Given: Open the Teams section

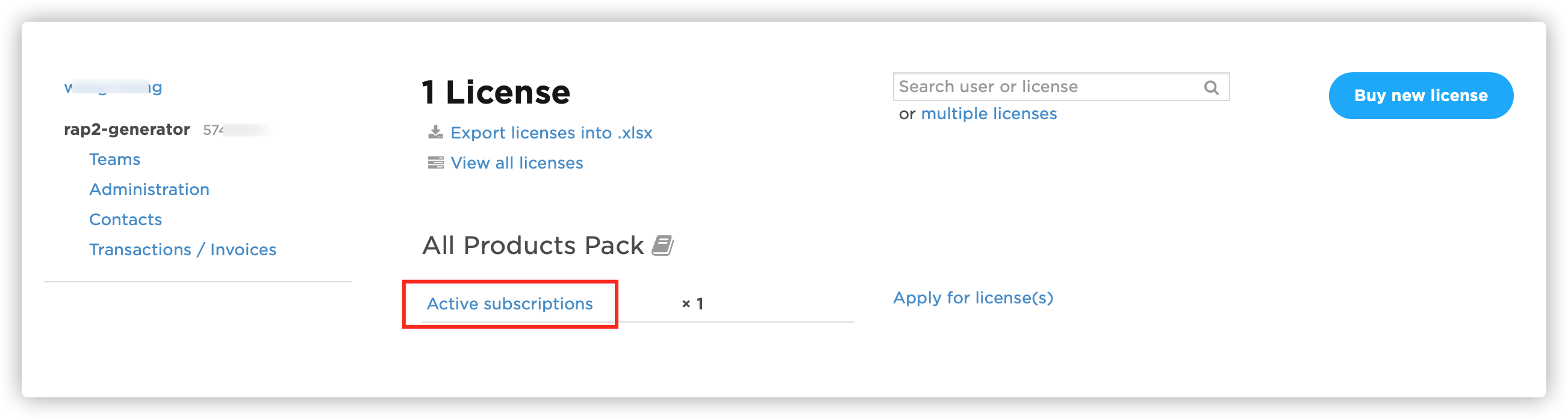Looking at the screenshot, I should (114, 160).
